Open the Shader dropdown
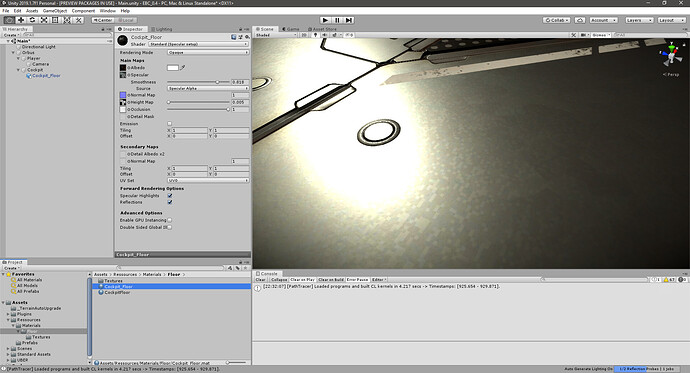 [198, 44]
